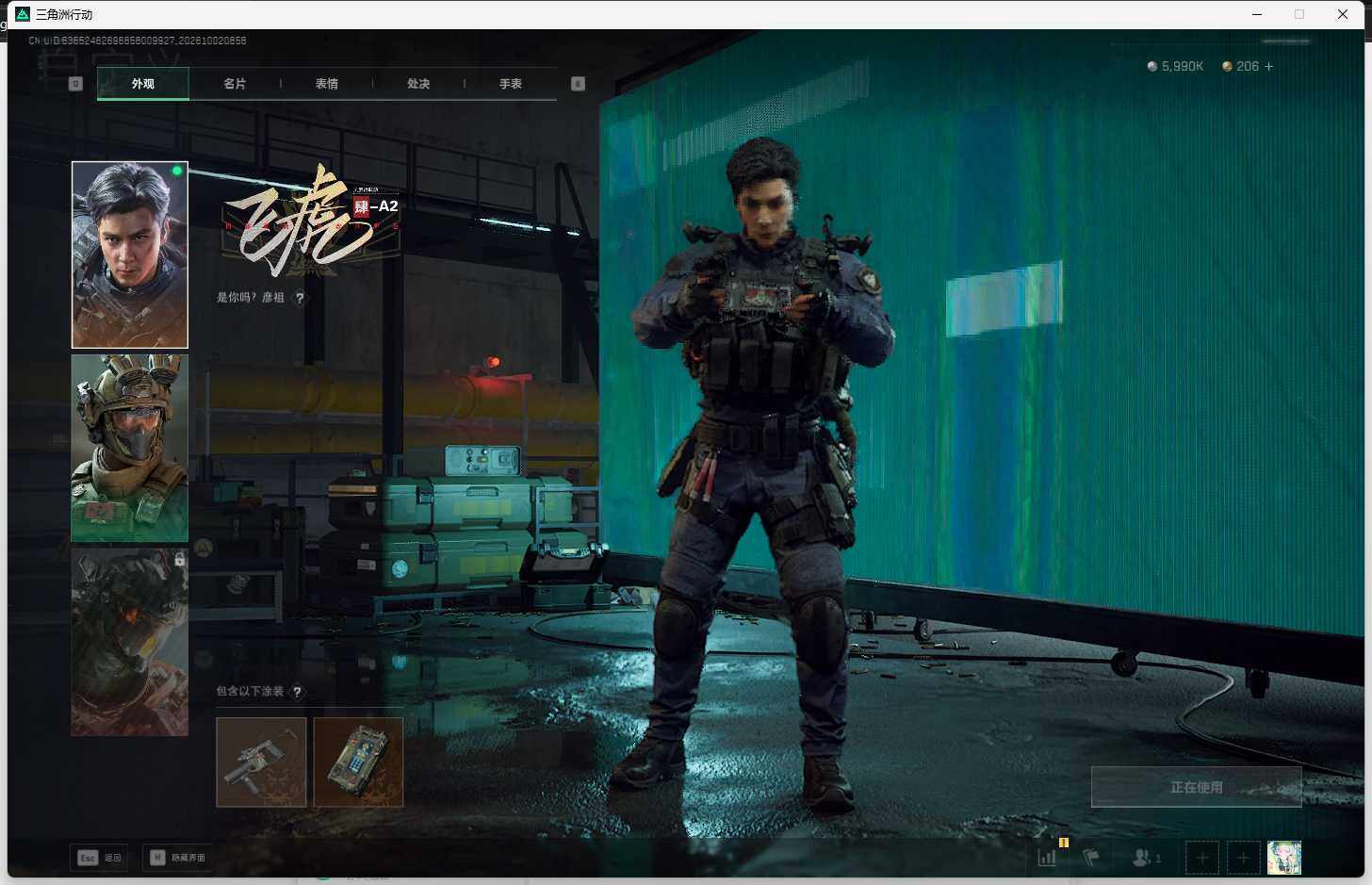Close the 三角洲行动 window
Image resolution: width=1372 pixels, height=885 pixels.
(1343, 14)
